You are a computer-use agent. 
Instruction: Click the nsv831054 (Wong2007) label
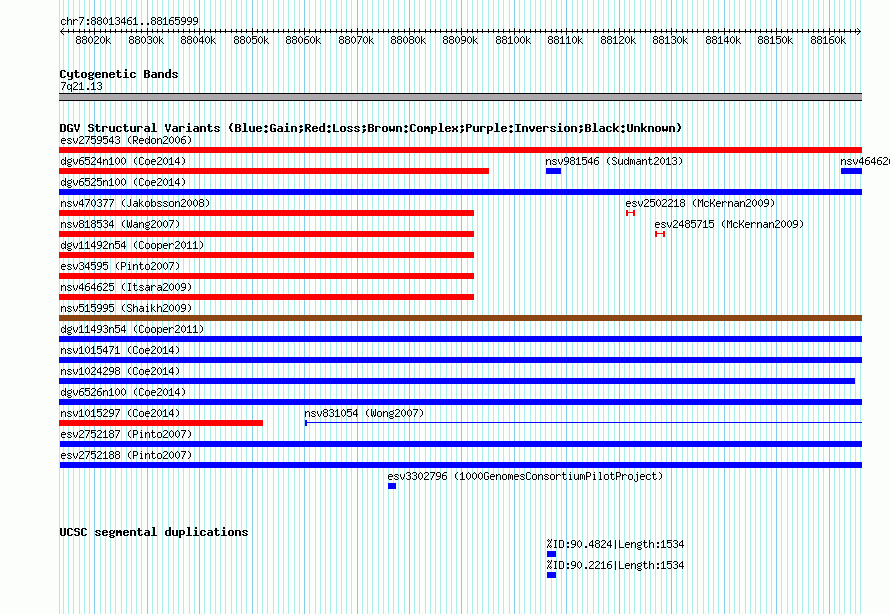pos(364,413)
